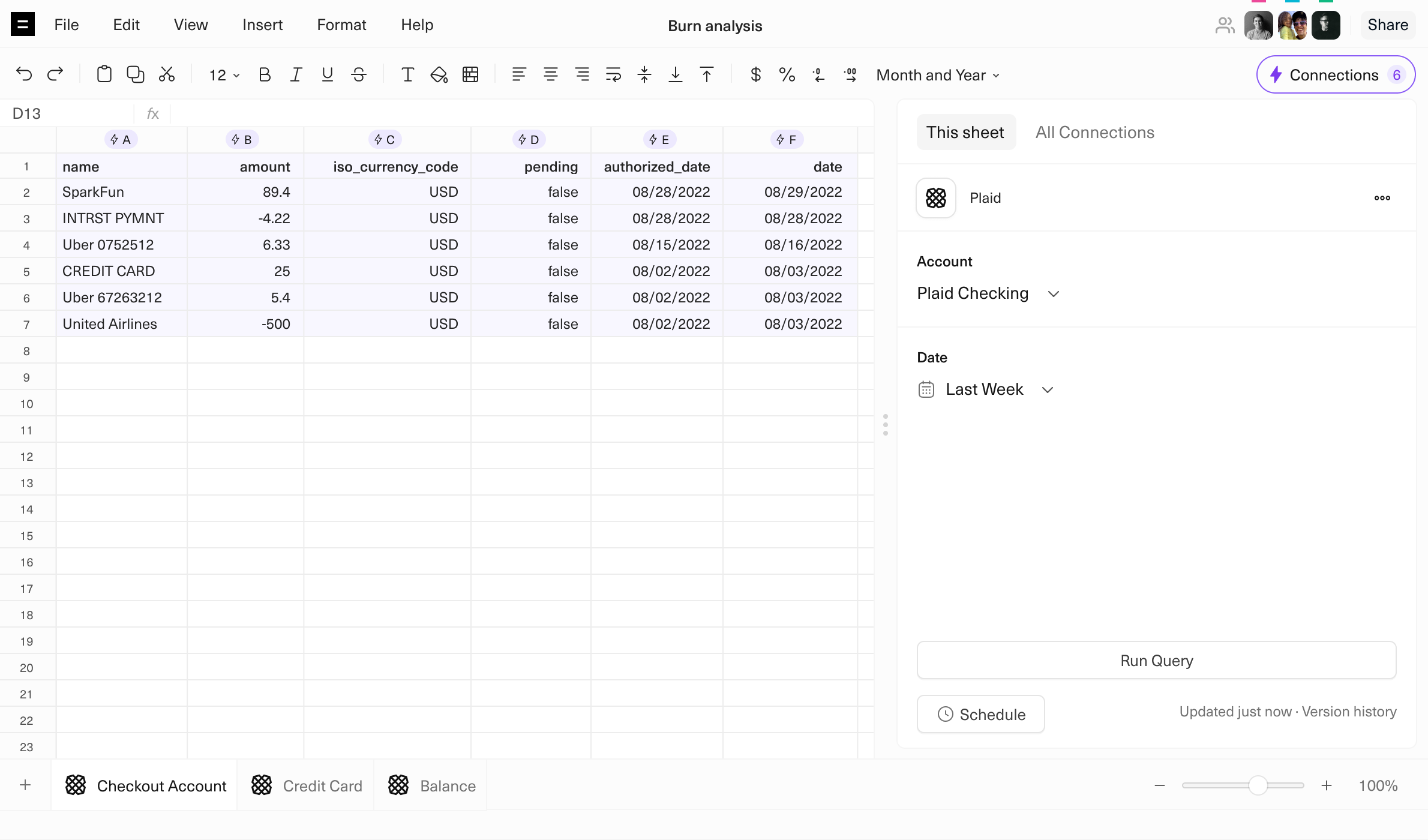
Task: Open the Version history link
Action: pyautogui.click(x=1349, y=712)
